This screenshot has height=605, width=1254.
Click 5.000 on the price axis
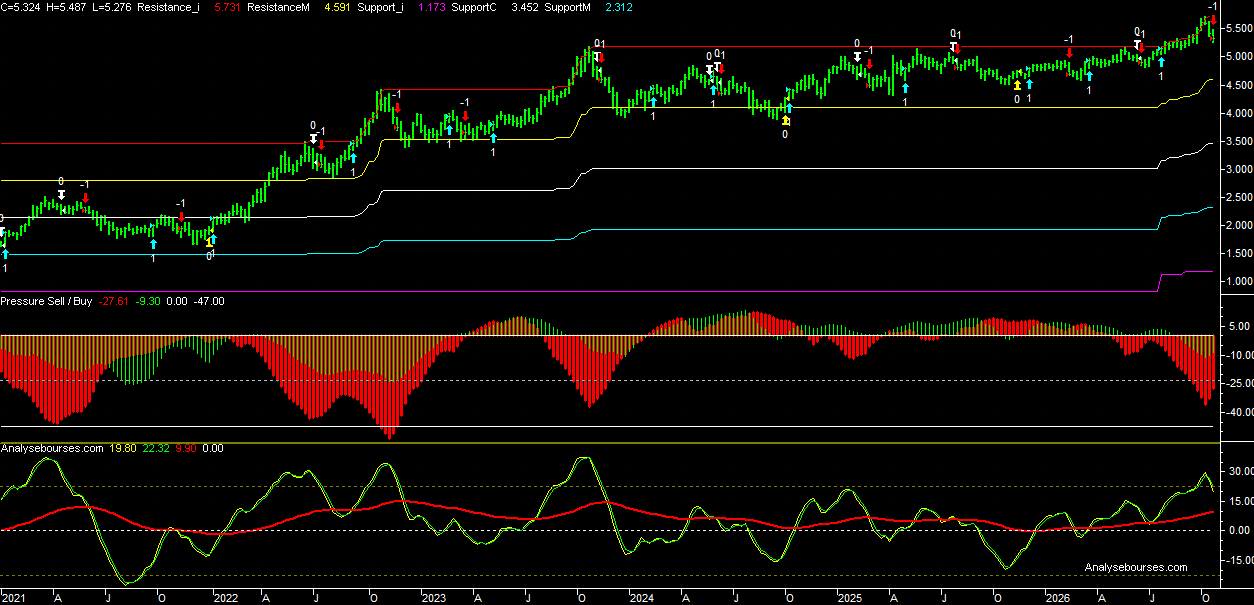tap(1238, 56)
